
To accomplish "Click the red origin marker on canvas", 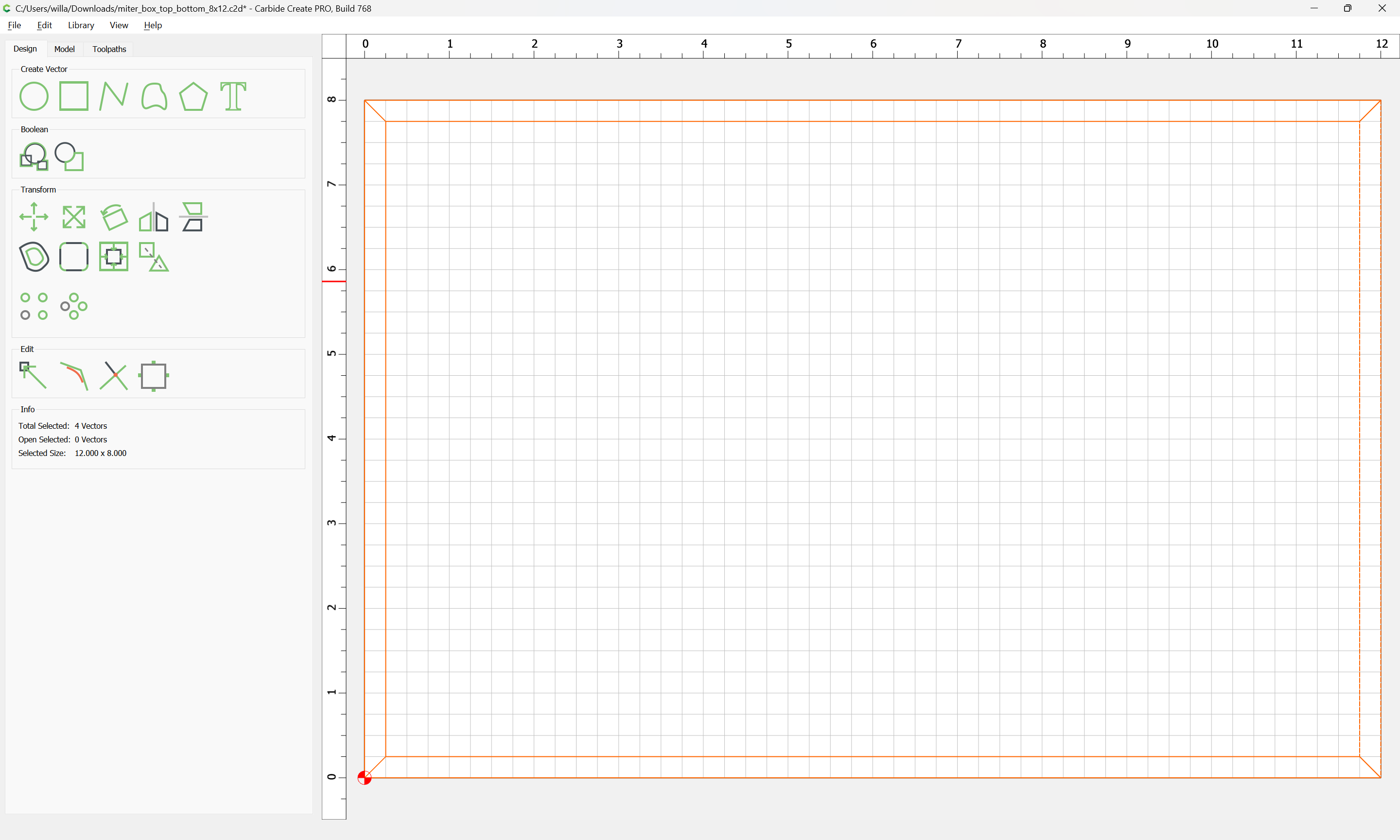I will point(365,778).
